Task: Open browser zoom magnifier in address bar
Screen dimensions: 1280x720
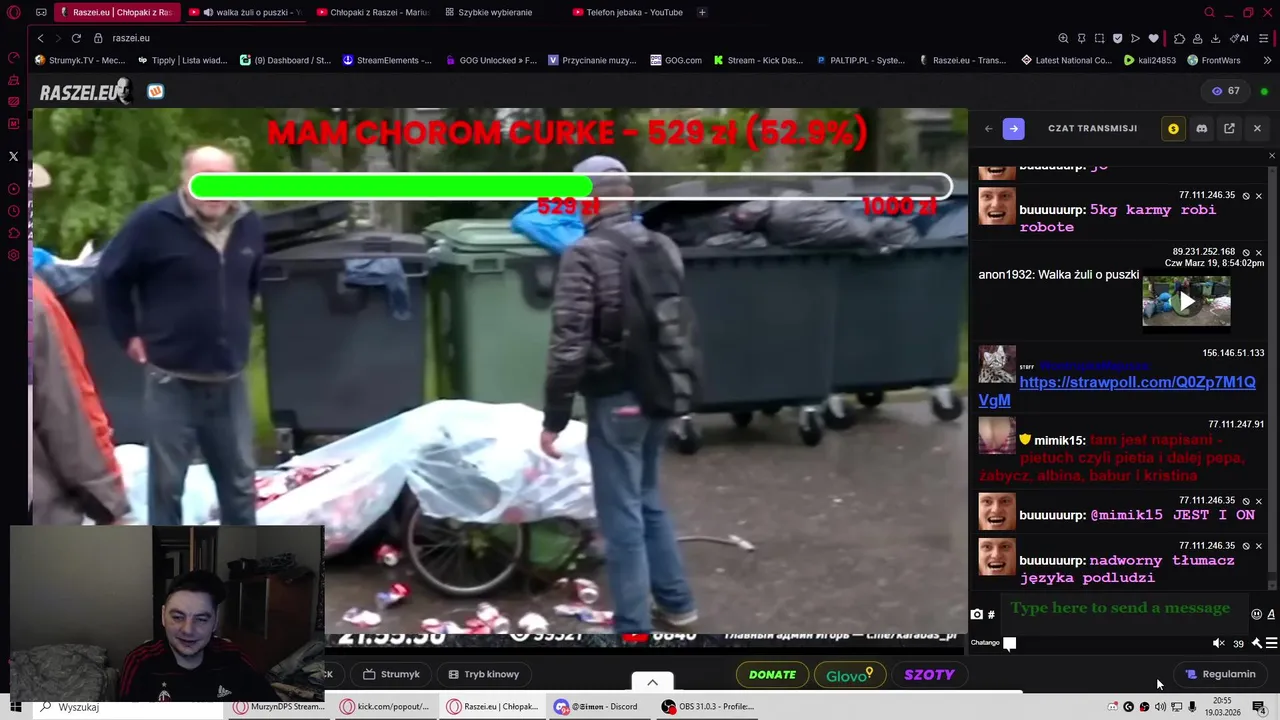Action: point(1063,38)
